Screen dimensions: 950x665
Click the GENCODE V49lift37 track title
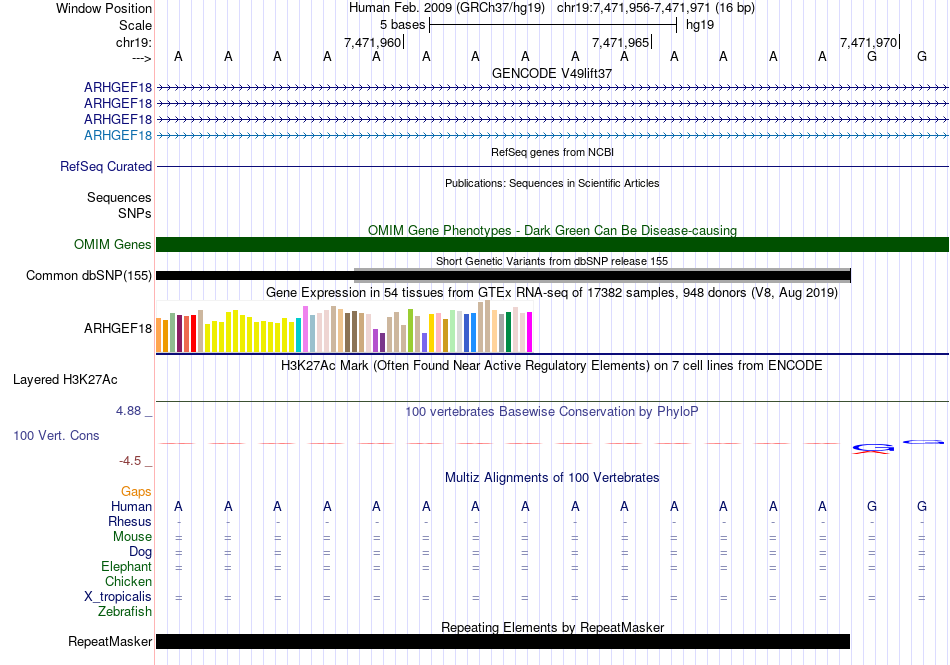pos(552,73)
